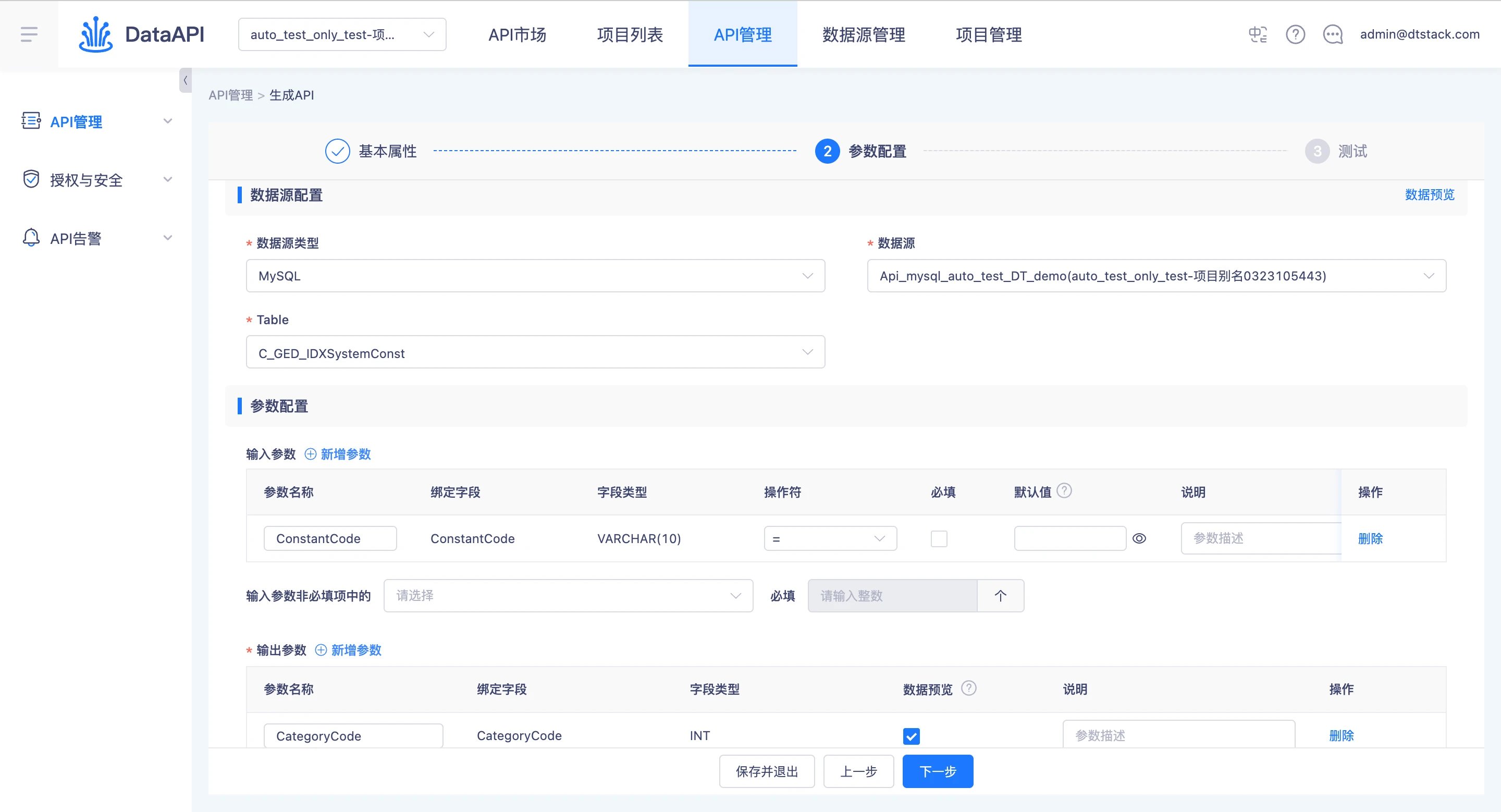Click the 上一步 button
1501x812 pixels.
(x=858, y=771)
